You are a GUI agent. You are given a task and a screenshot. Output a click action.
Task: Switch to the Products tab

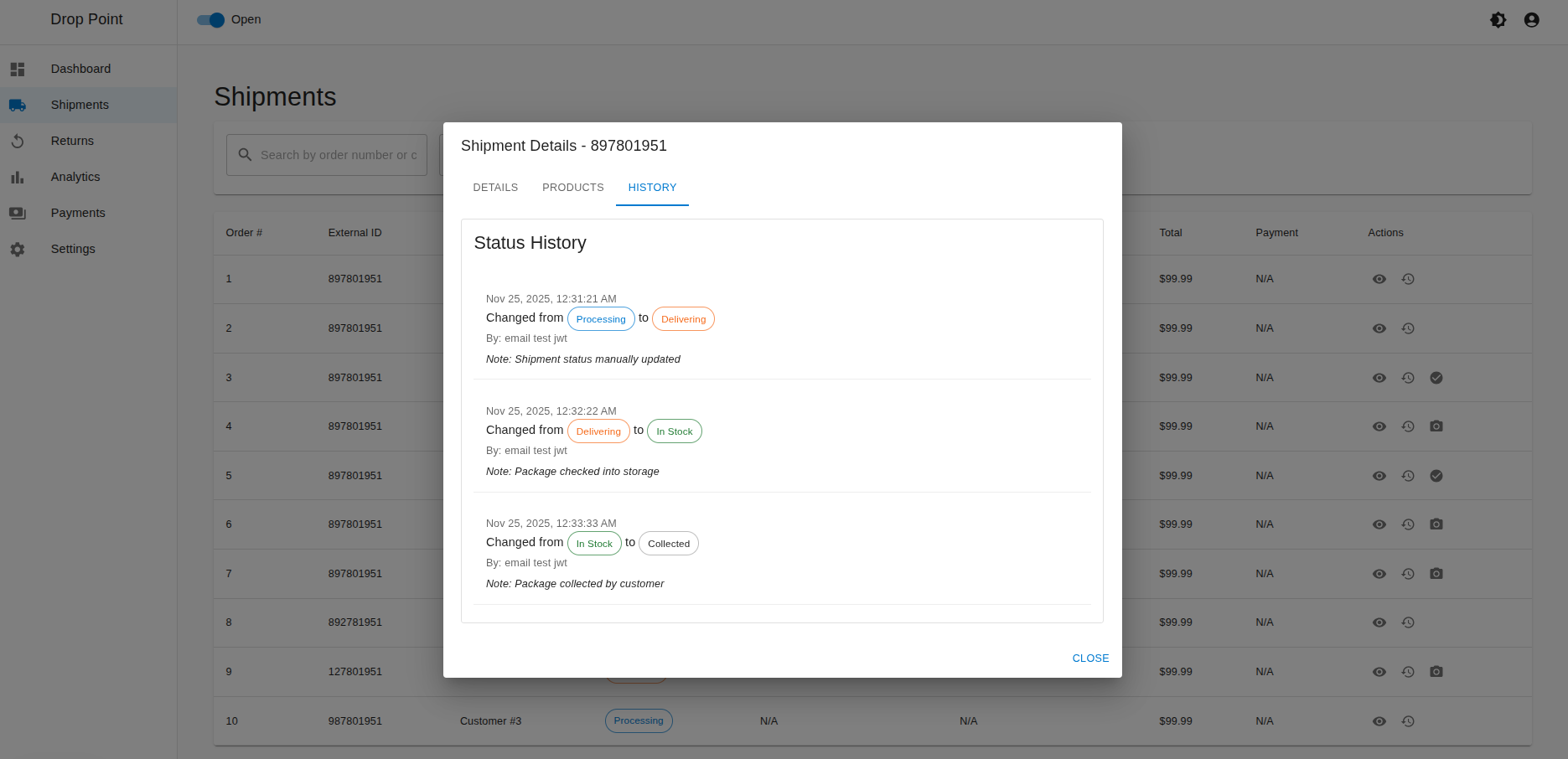coord(572,188)
